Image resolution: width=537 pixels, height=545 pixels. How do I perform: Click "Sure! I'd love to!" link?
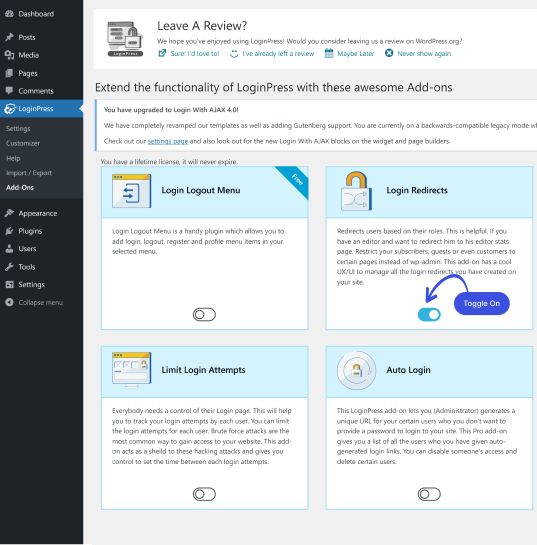[195, 54]
